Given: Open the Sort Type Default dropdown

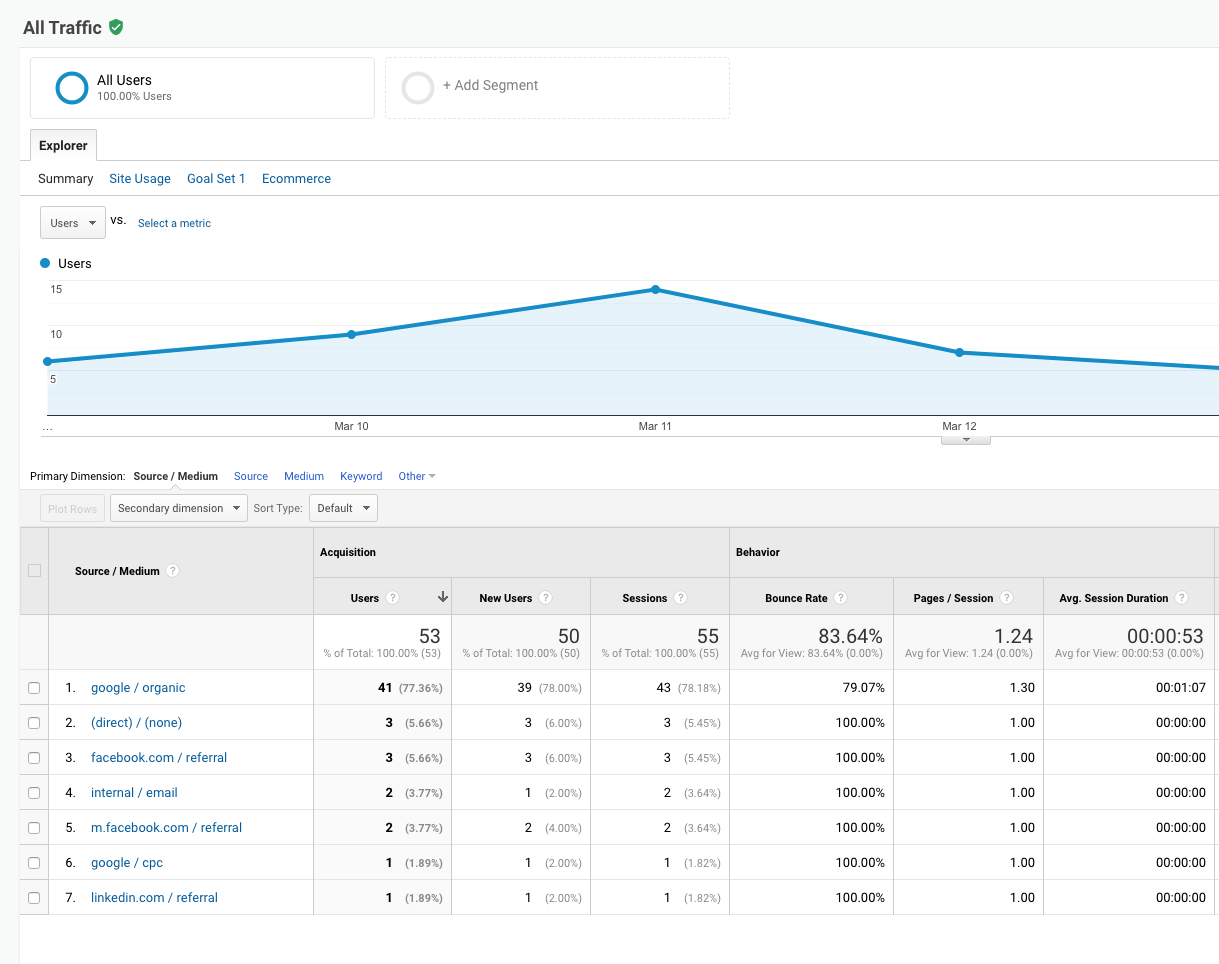Looking at the screenshot, I should click(x=343, y=507).
